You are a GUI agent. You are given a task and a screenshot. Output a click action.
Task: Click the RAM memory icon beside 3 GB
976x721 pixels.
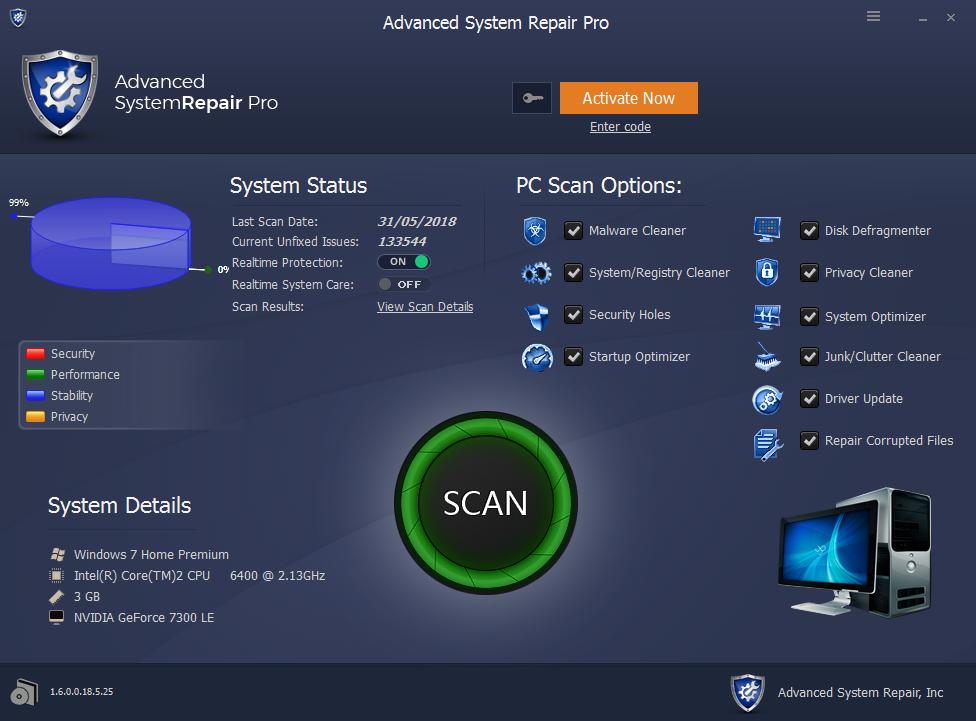tap(57, 596)
